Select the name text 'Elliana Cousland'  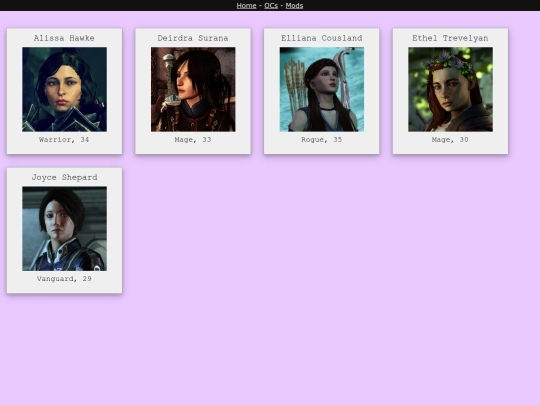(x=322, y=38)
